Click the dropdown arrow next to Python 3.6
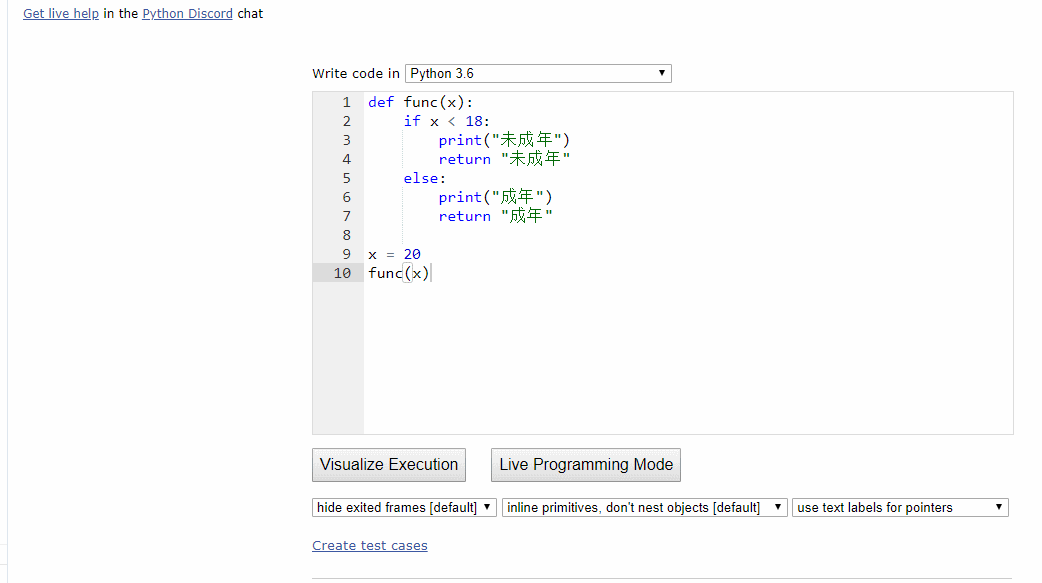The width and height of the screenshot is (1042, 583). (x=661, y=73)
